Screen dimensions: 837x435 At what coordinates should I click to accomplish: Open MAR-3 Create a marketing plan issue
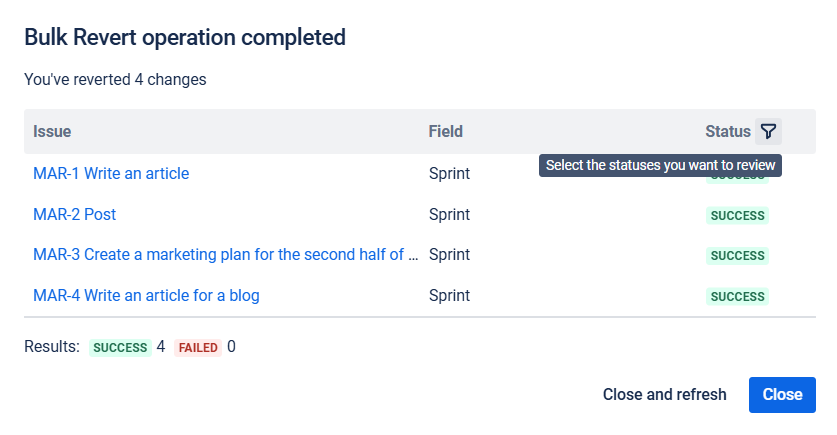click(x=226, y=255)
